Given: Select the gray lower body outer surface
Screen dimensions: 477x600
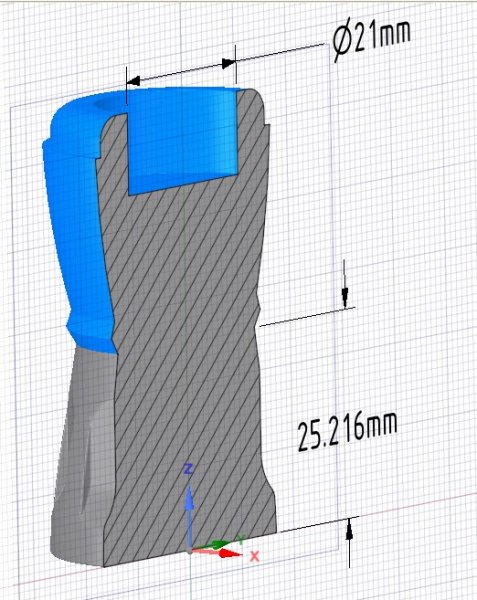Looking at the screenshot, I should (82, 455).
